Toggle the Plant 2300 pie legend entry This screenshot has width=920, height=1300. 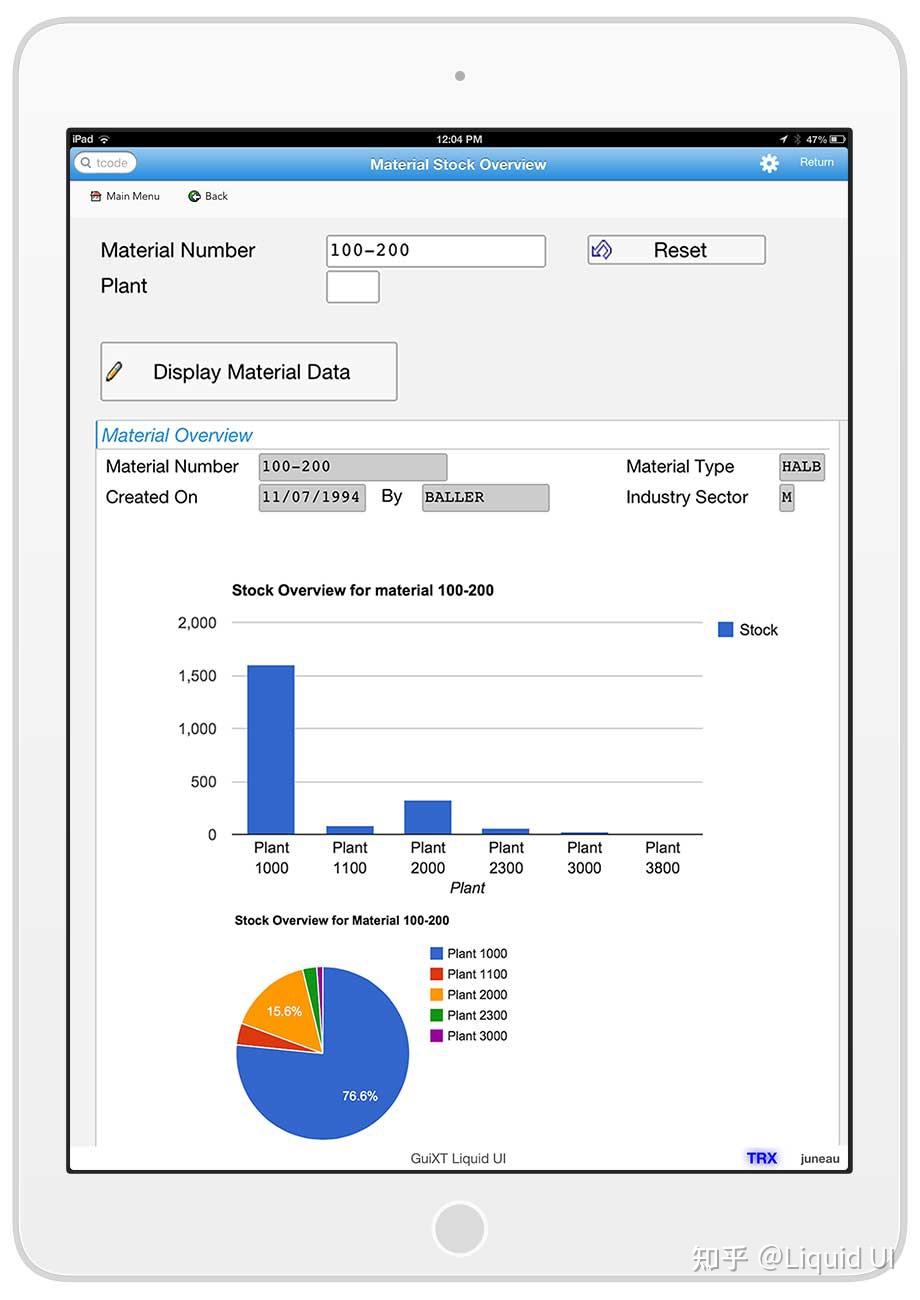pyautogui.click(x=469, y=1015)
